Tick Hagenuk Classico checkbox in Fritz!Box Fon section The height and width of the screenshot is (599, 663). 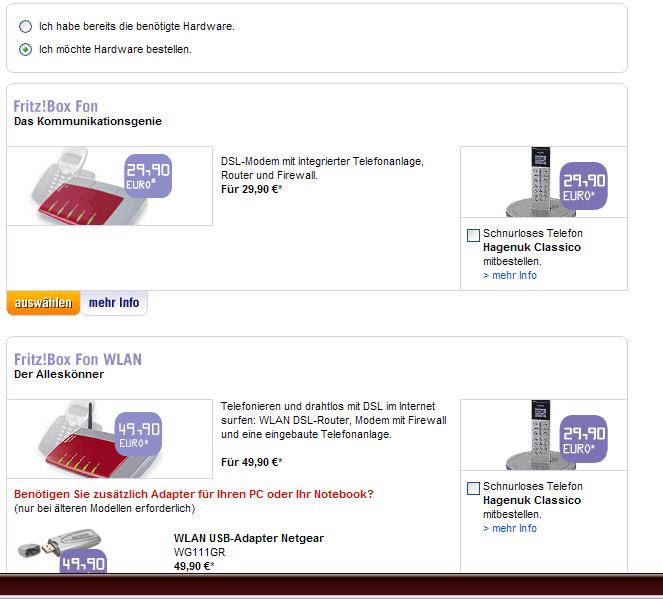pos(473,235)
